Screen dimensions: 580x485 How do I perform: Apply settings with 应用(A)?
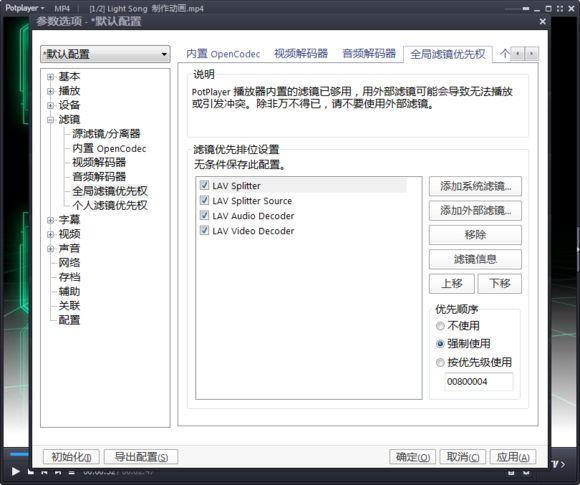click(x=513, y=457)
